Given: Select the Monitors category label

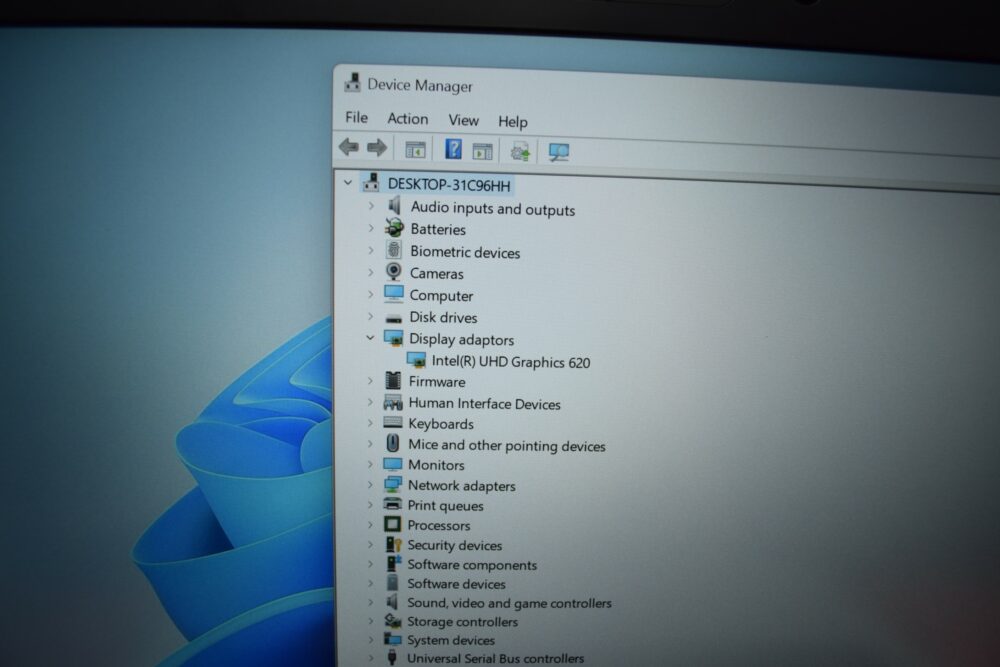Looking at the screenshot, I should click(x=436, y=465).
